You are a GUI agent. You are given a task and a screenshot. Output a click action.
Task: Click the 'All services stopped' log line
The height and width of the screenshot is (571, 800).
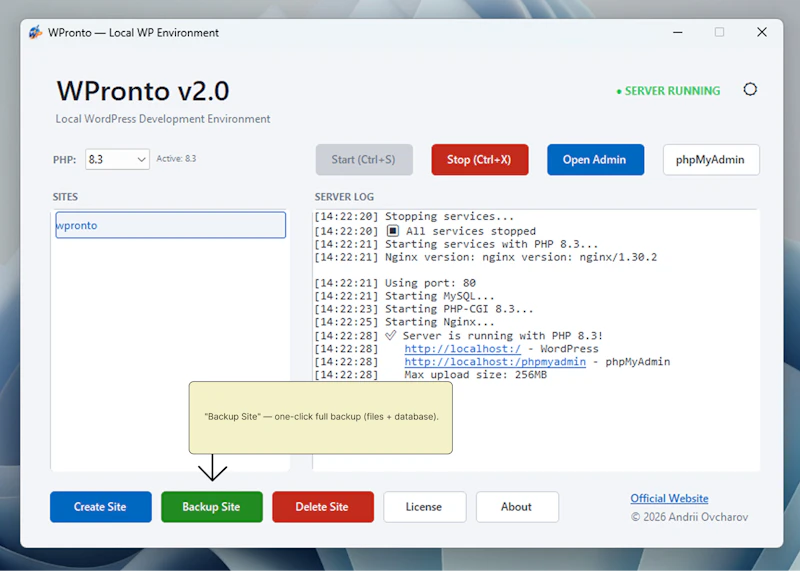click(425, 231)
